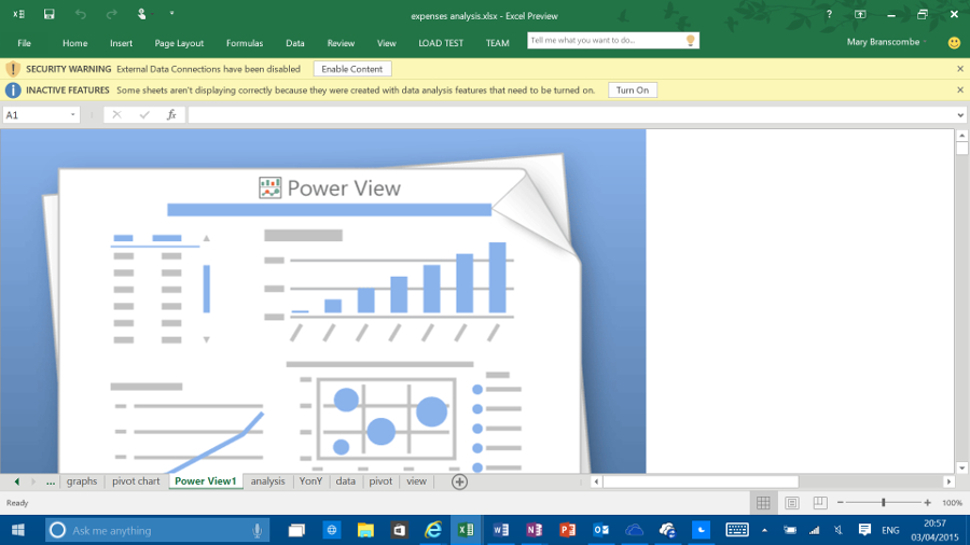The width and height of the screenshot is (970, 545).
Task: Dismiss the Inactive Features bar
Action: click(960, 90)
